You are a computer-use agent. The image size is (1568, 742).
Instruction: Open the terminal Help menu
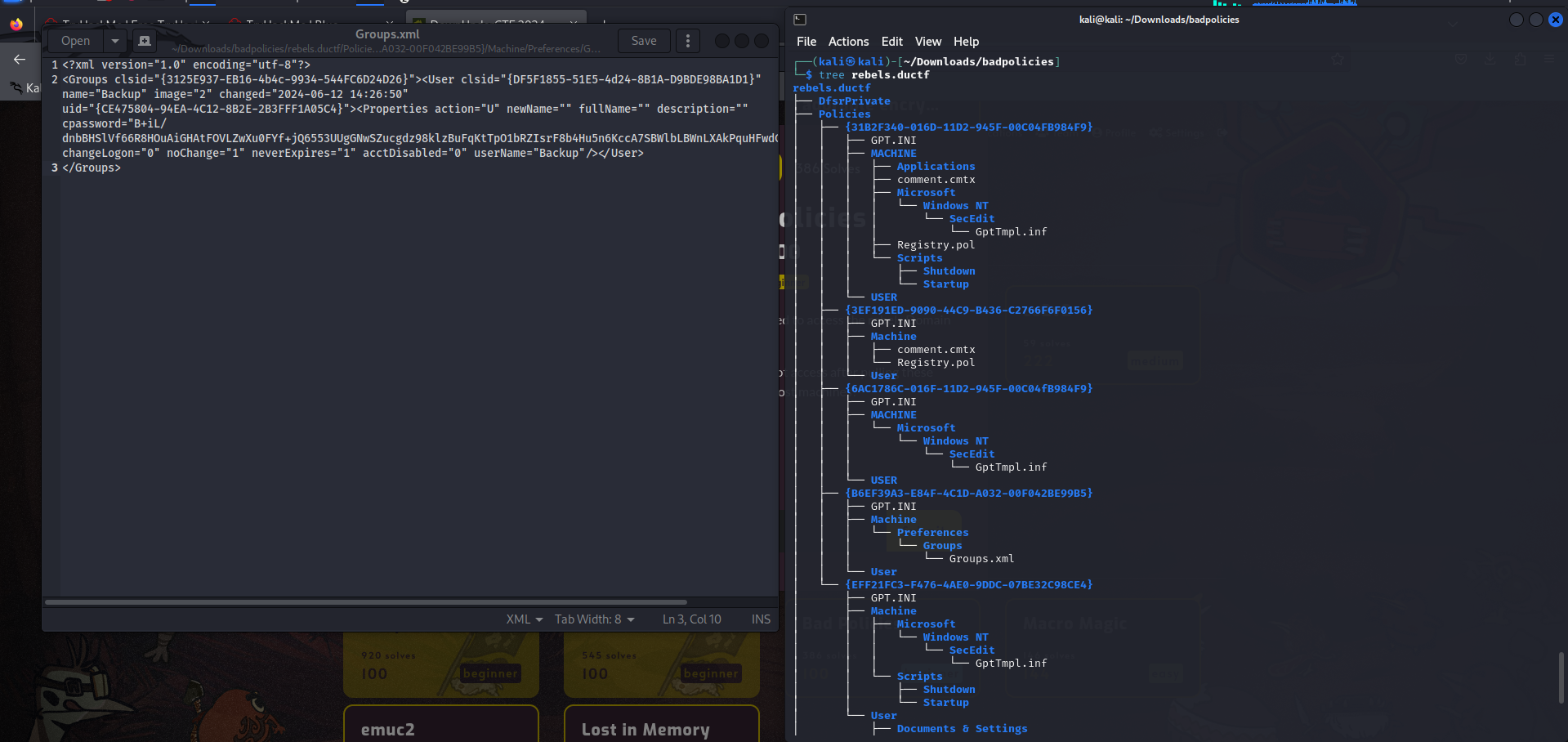pyautogui.click(x=966, y=42)
